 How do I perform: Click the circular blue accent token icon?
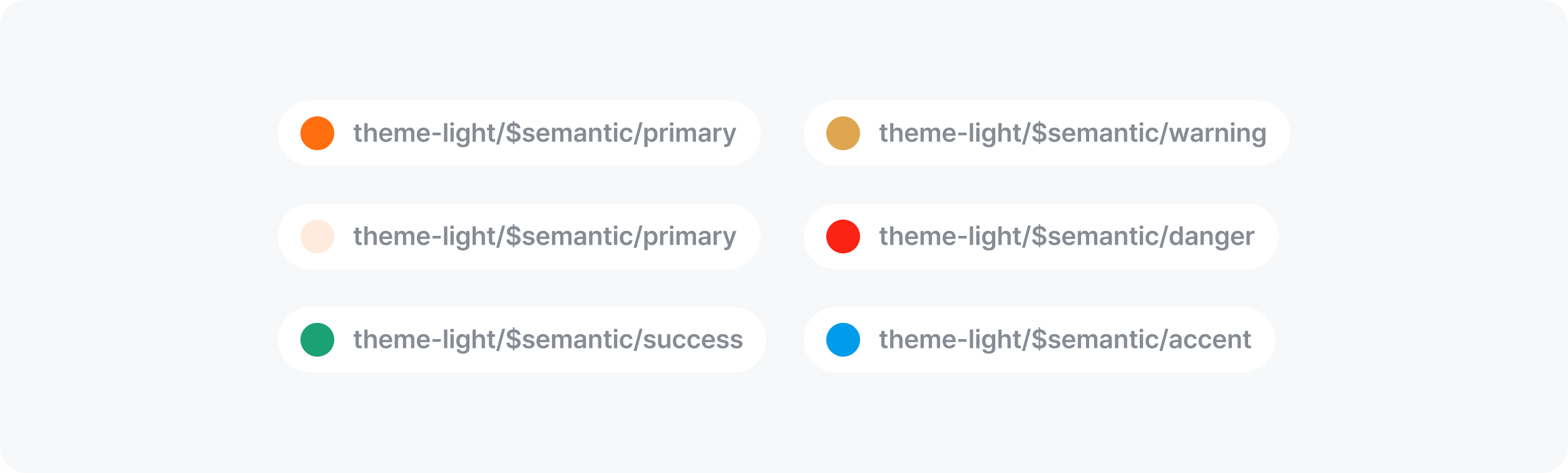pyautogui.click(x=843, y=340)
